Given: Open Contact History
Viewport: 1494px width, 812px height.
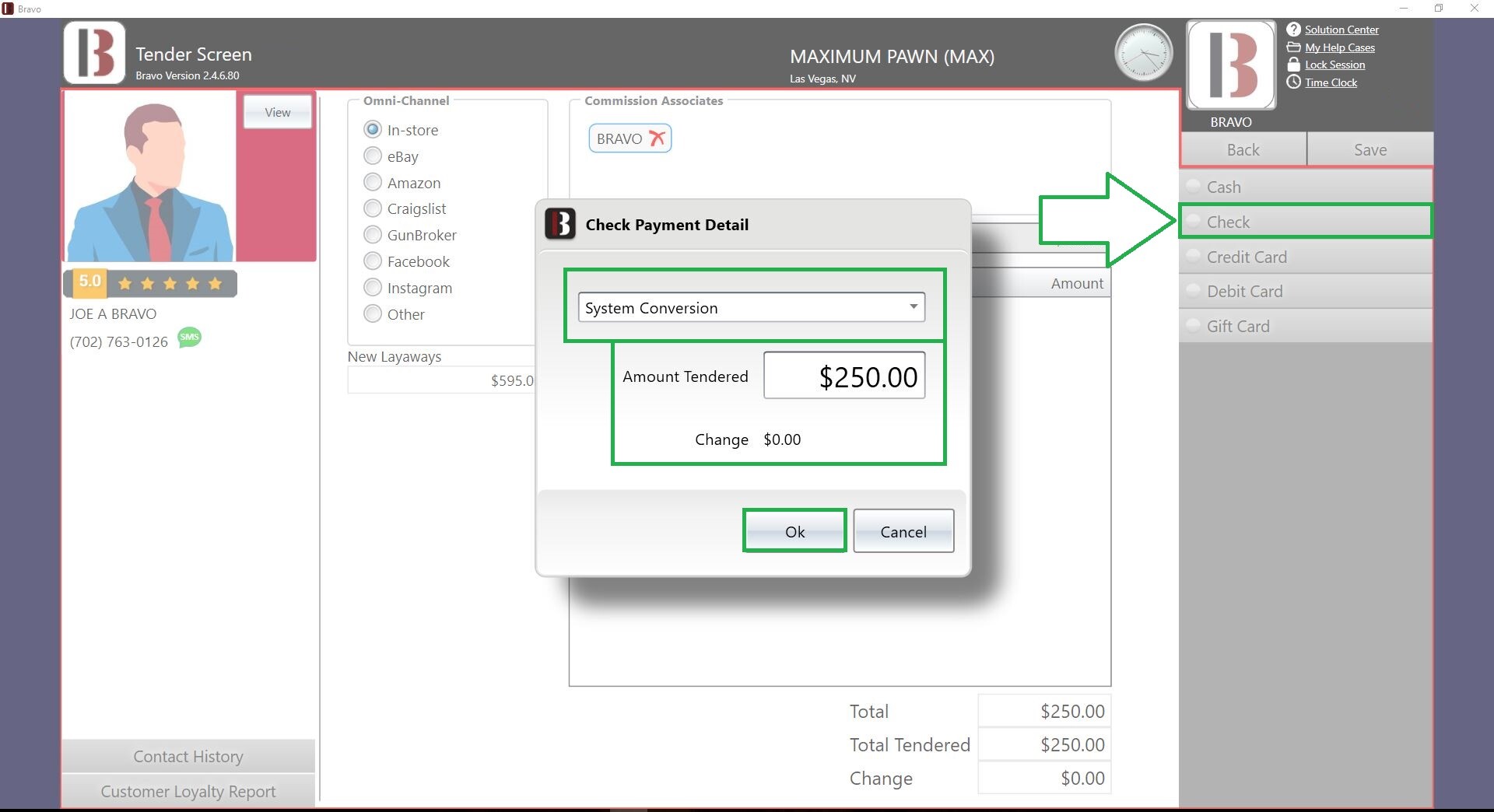Looking at the screenshot, I should pos(188,756).
